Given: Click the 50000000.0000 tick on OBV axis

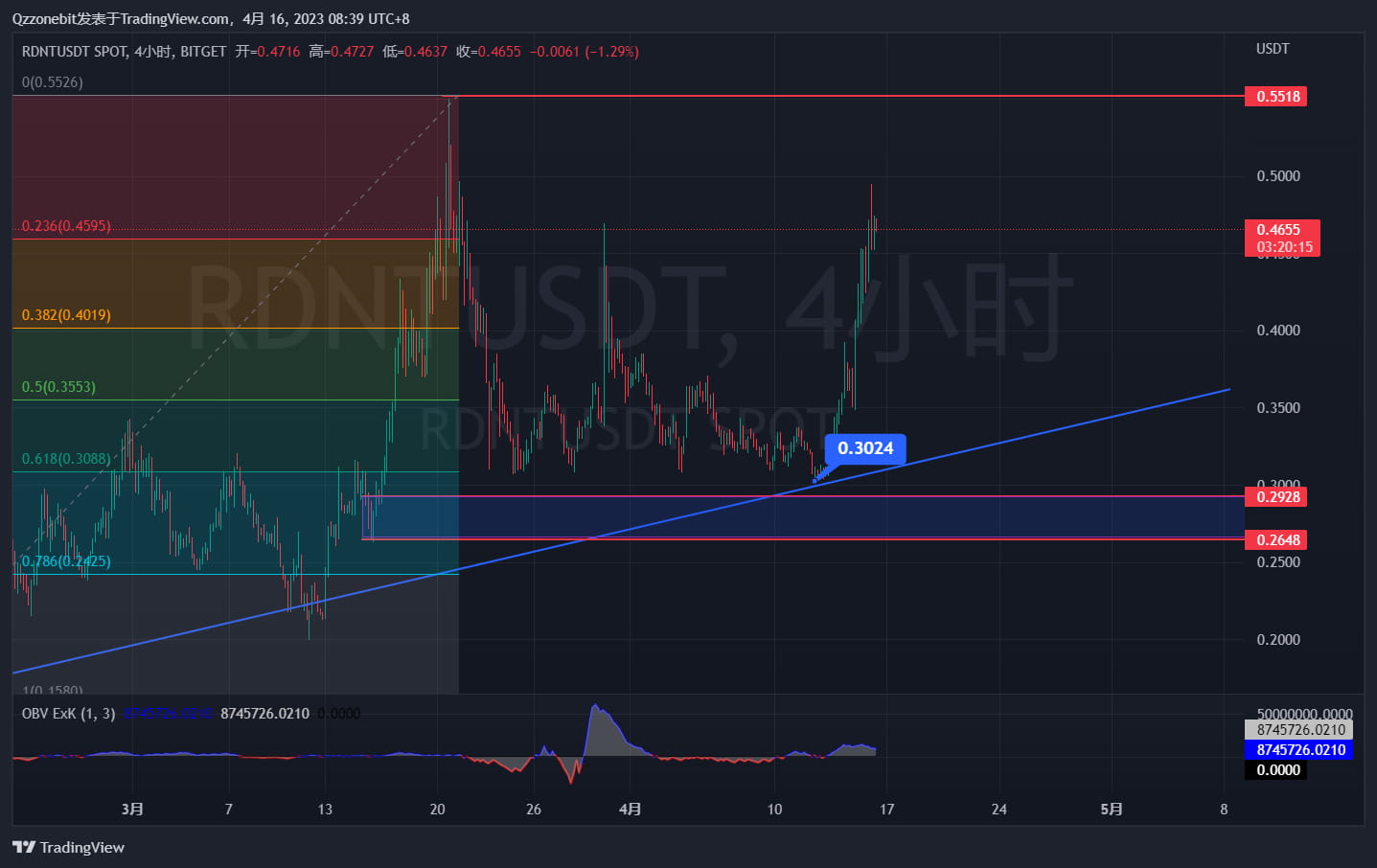Looking at the screenshot, I should point(1304,714).
